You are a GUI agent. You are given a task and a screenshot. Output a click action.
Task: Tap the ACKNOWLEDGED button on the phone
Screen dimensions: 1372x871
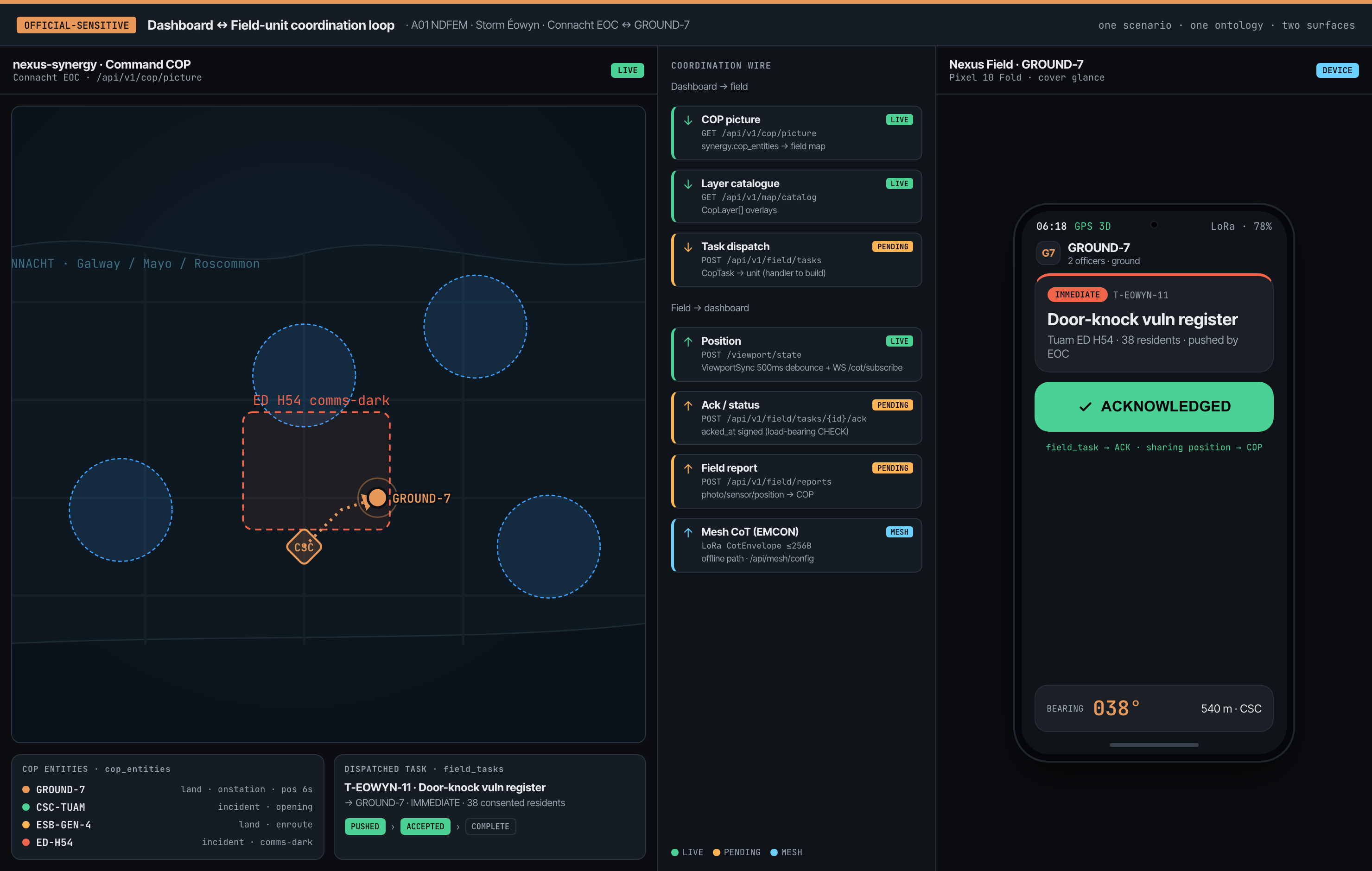point(1154,407)
